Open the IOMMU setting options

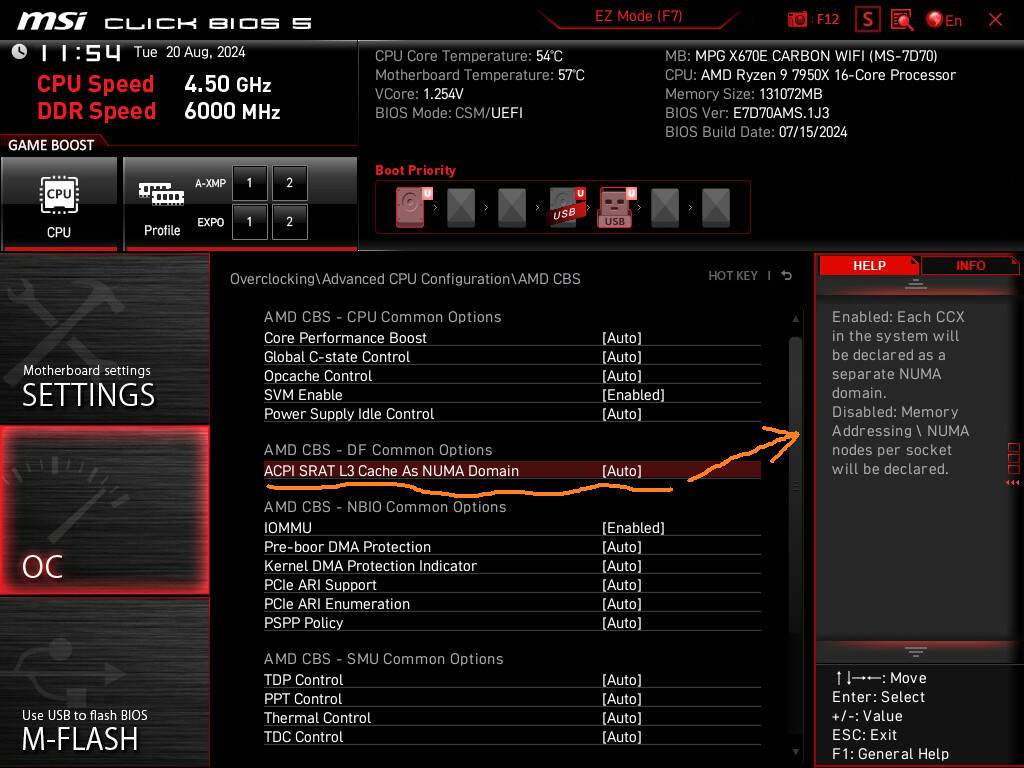click(633, 528)
